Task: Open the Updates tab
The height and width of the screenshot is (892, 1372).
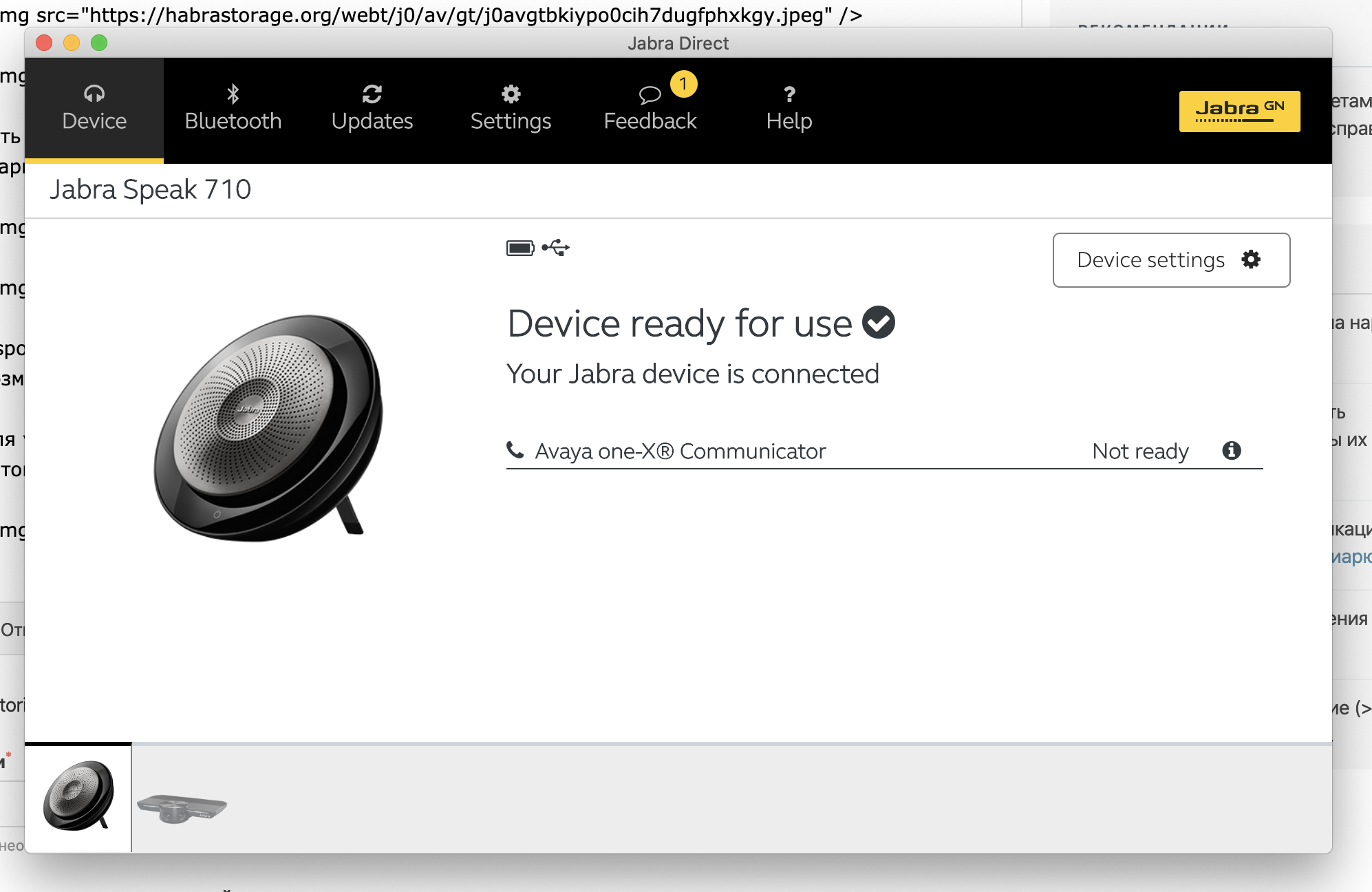Action: pos(372,110)
